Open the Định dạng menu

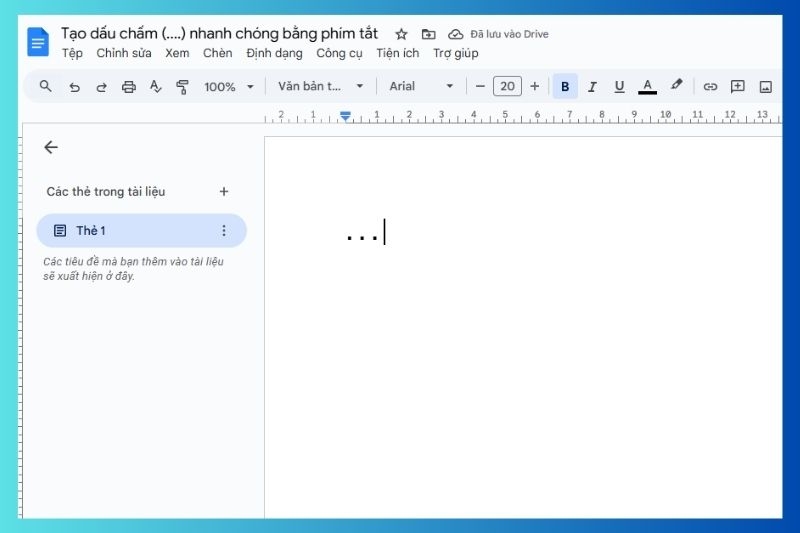[274, 54]
